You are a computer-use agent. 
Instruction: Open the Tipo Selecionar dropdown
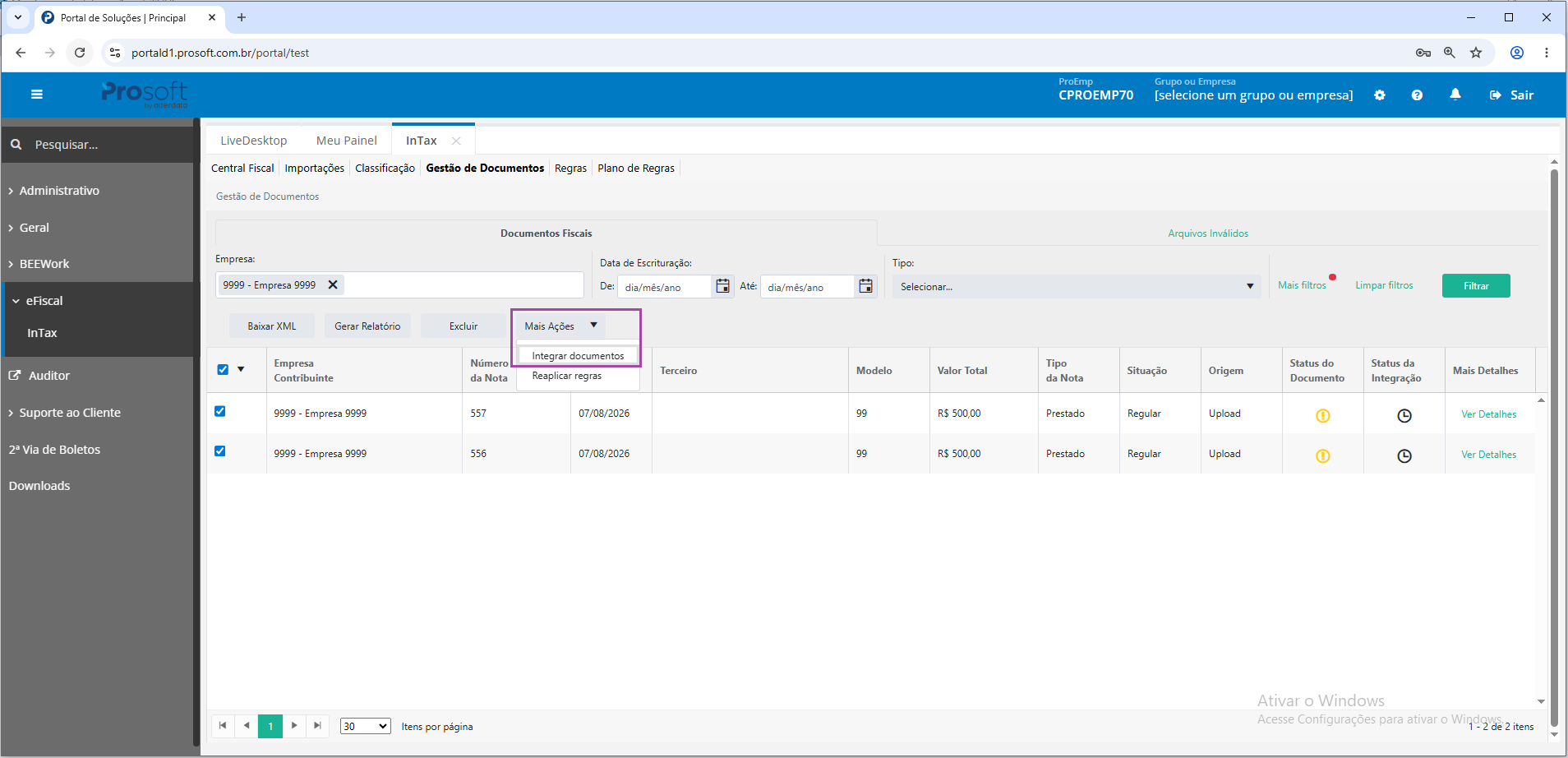coord(1077,286)
